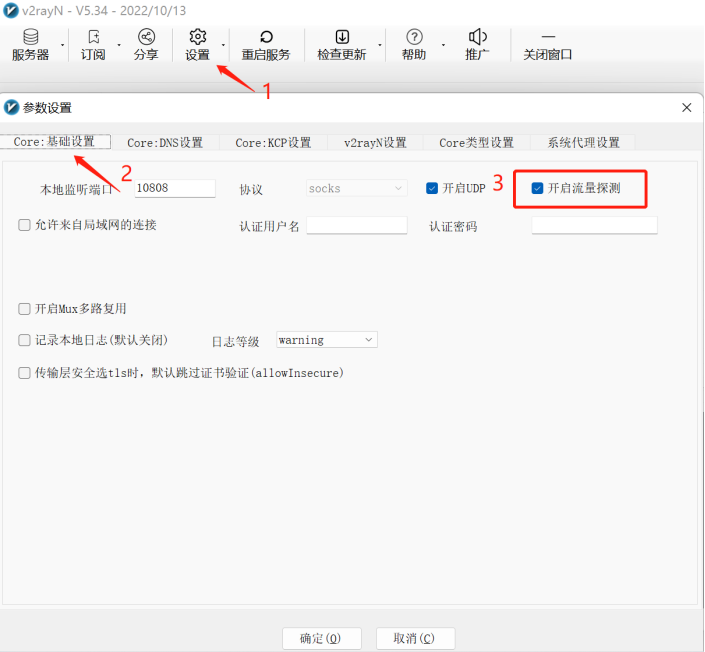Click the 协议 label
Screen dimensions: 705x652
click(251, 190)
